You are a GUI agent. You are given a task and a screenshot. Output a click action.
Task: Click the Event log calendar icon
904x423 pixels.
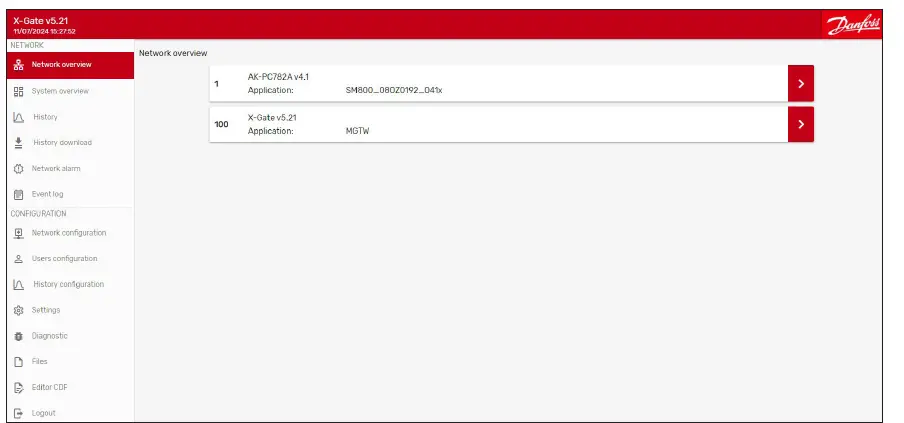click(x=18, y=195)
